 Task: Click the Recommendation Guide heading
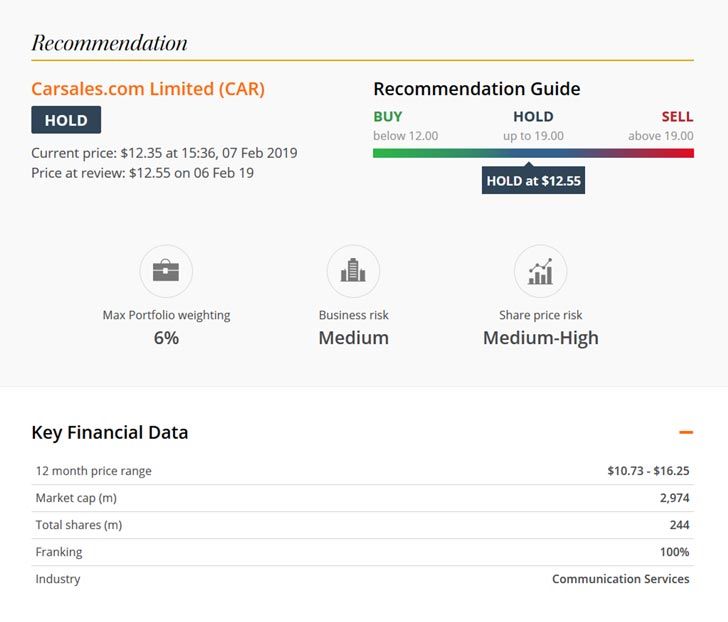(477, 89)
